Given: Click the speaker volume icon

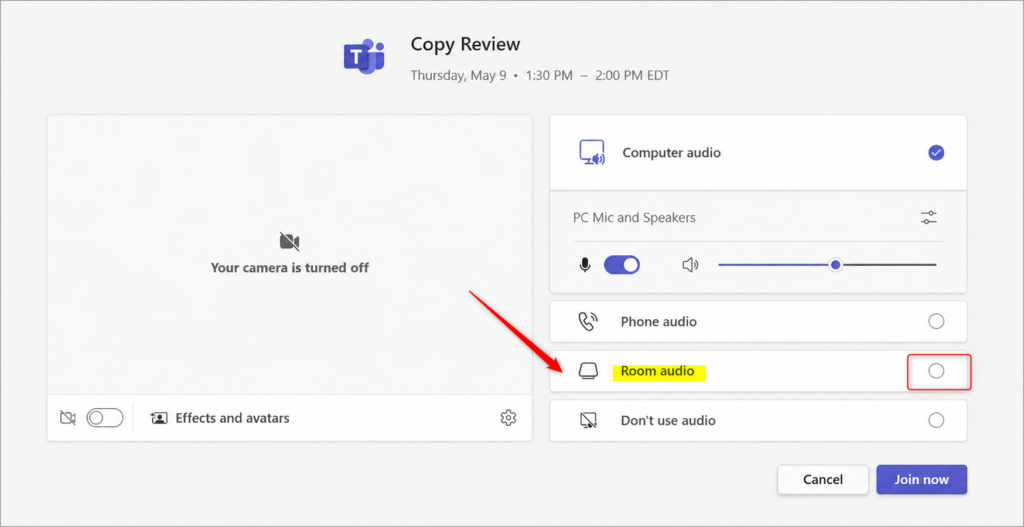Looking at the screenshot, I should click(x=690, y=264).
